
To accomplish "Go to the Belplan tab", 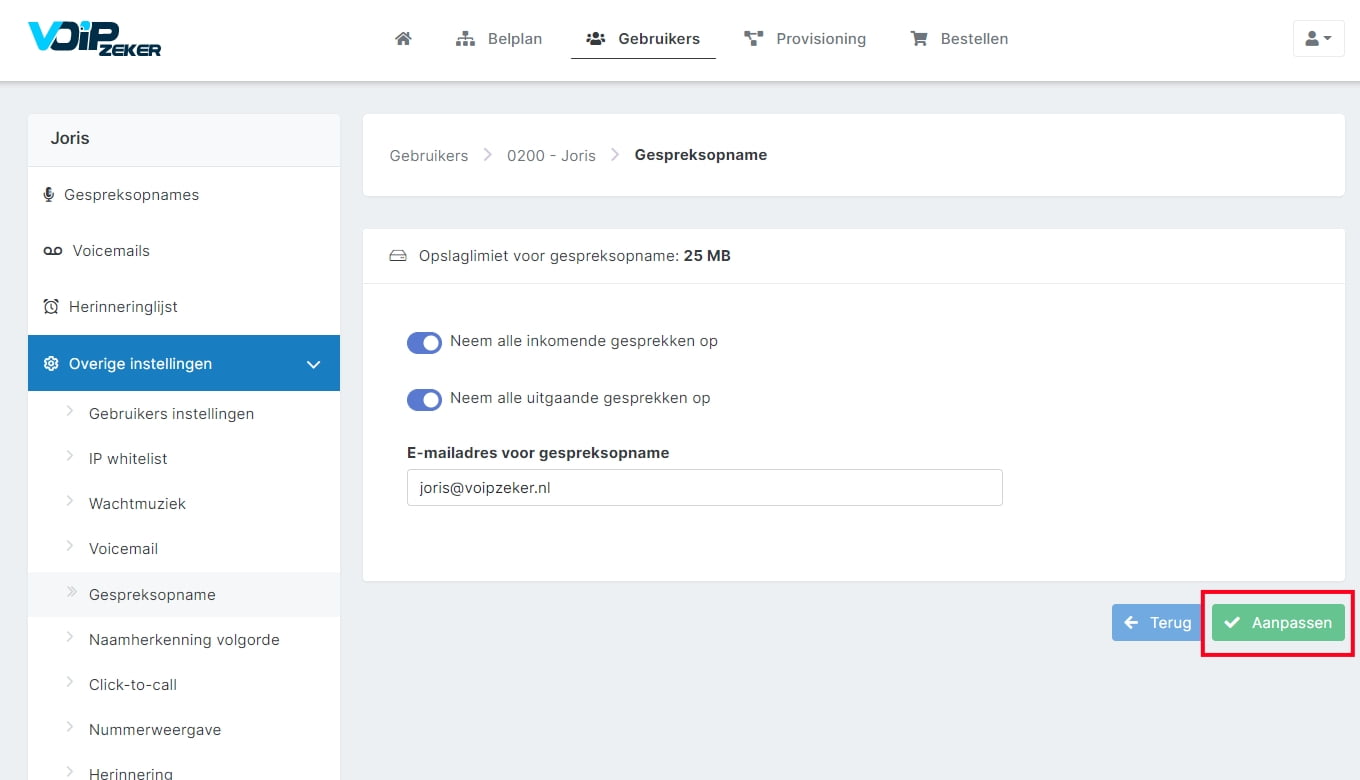I will [x=499, y=39].
